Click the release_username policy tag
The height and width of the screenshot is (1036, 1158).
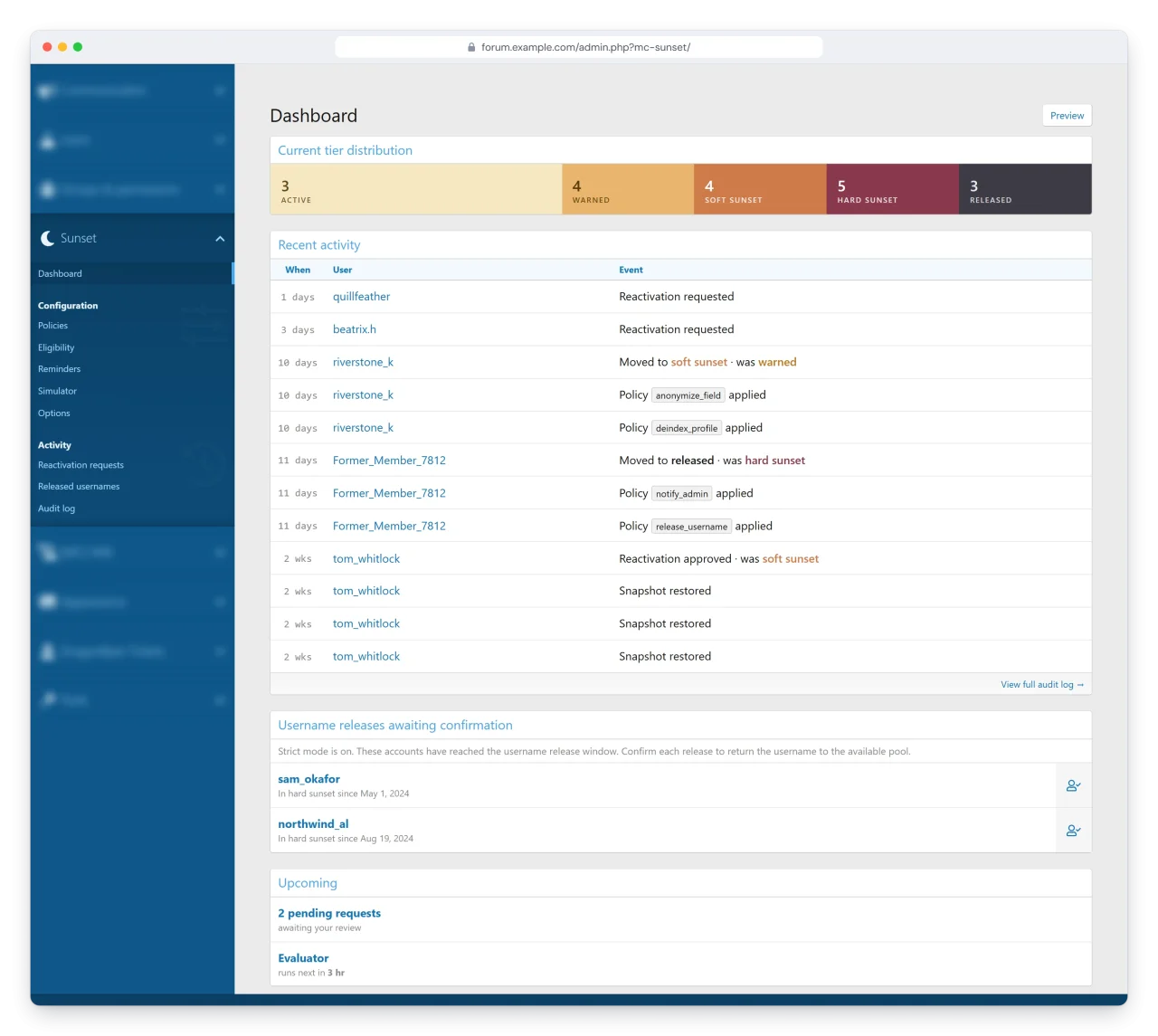[691, 527]
